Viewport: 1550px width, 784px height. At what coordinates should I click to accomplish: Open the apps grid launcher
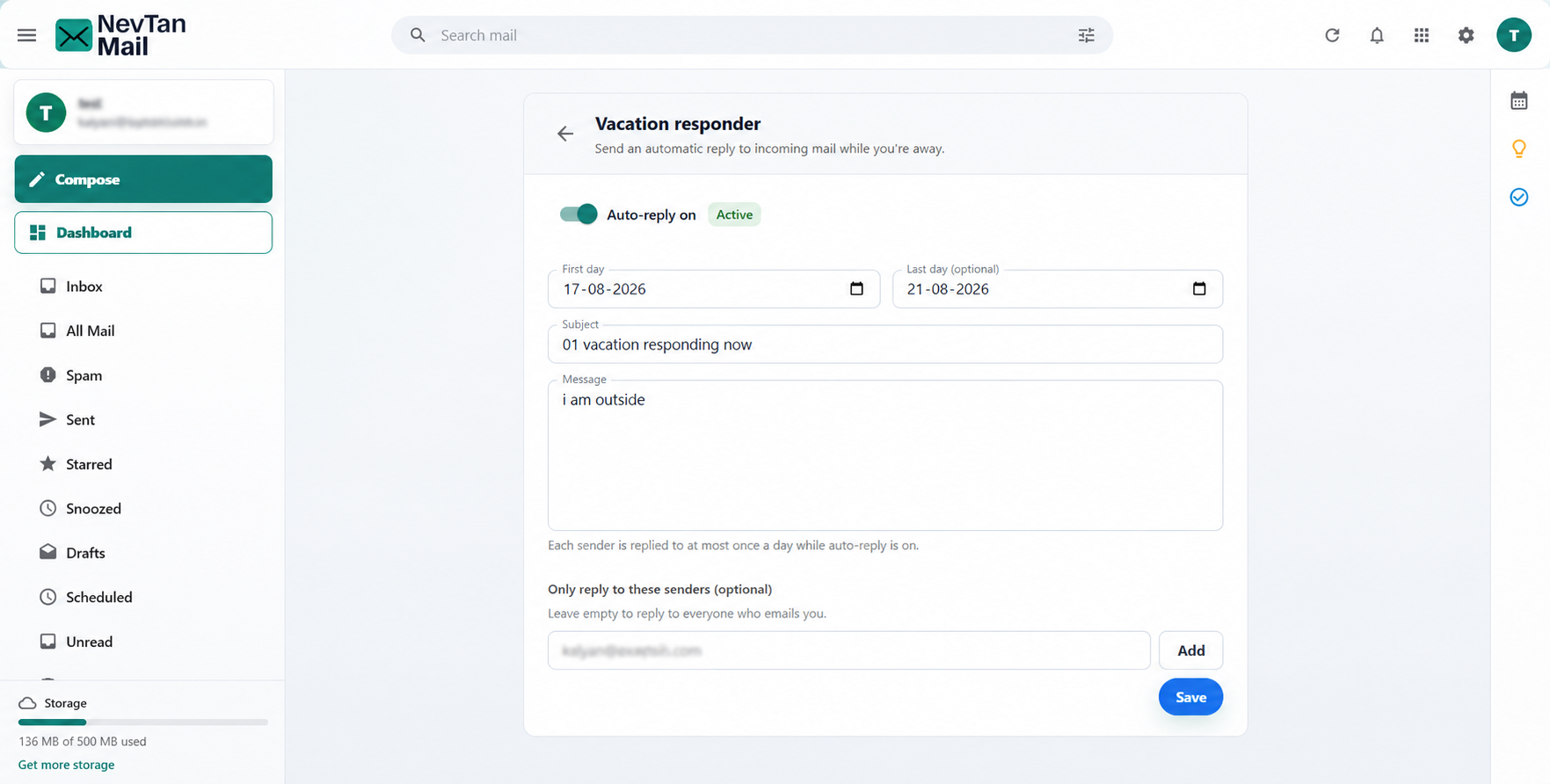[1422, 35]
